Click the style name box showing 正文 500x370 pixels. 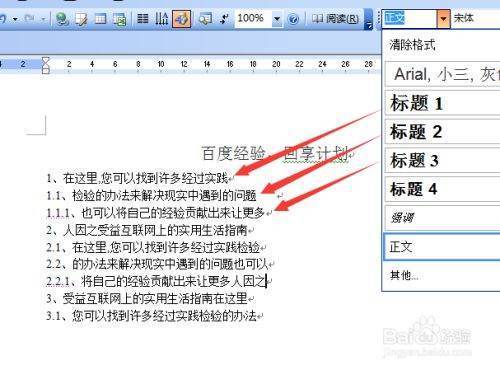[x=409, y=18]
